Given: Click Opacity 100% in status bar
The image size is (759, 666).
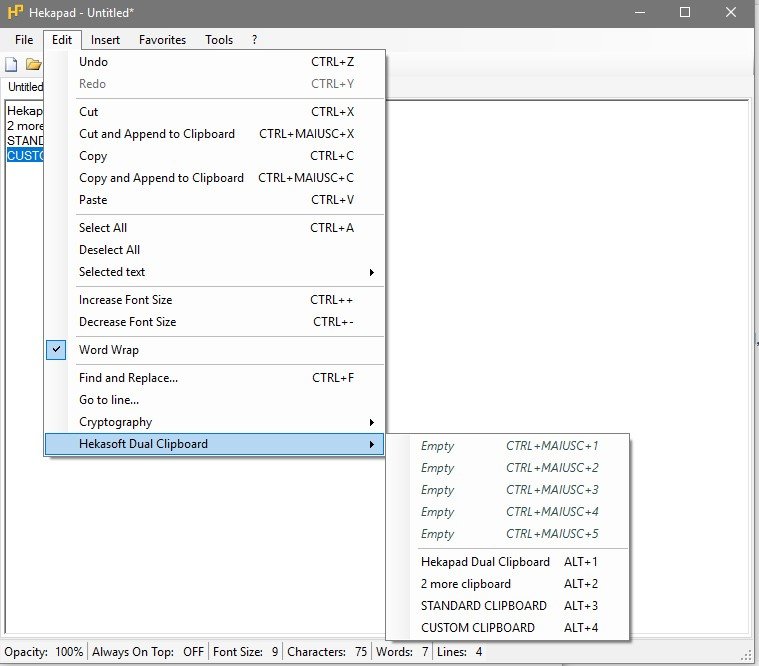Looking at the screenshot, I should point(44,651).
